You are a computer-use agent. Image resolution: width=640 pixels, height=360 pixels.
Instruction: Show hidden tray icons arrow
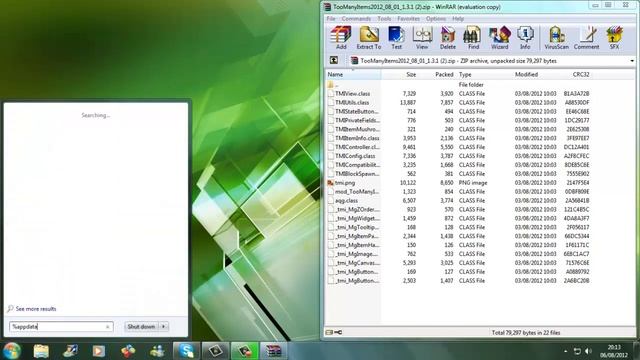click(565, 351)
